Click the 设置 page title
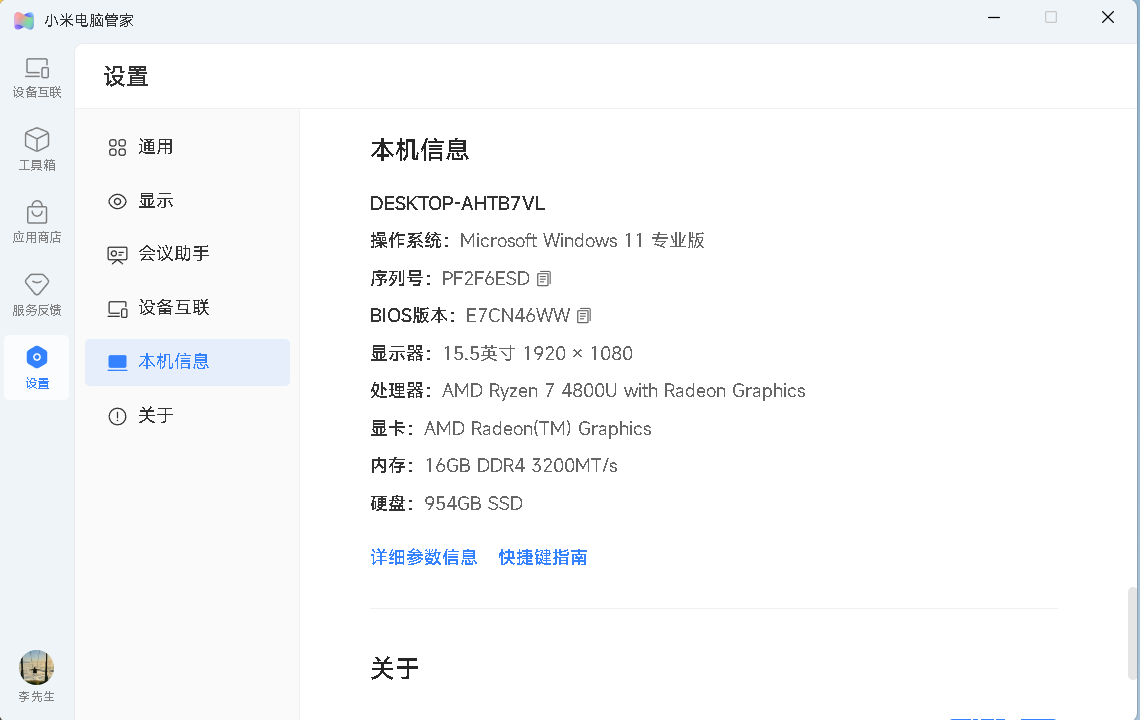The width and height of the screenshot is (1140, 720). [126, 76]
